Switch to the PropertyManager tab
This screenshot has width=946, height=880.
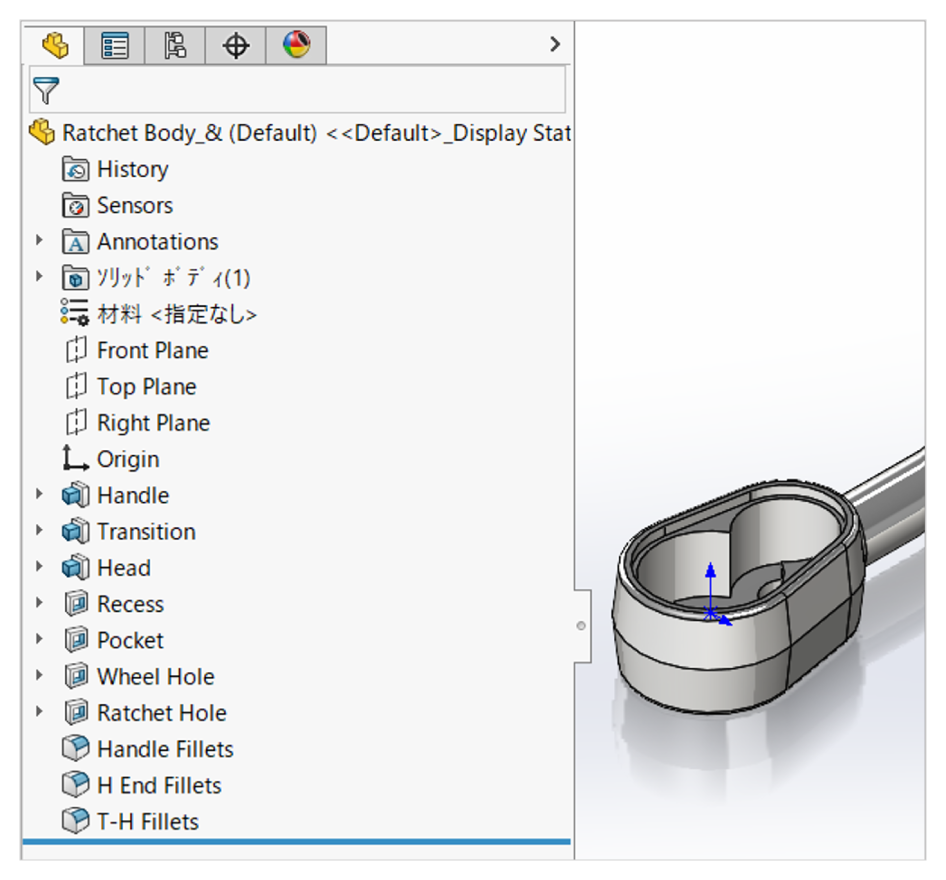tap(115, 45)
